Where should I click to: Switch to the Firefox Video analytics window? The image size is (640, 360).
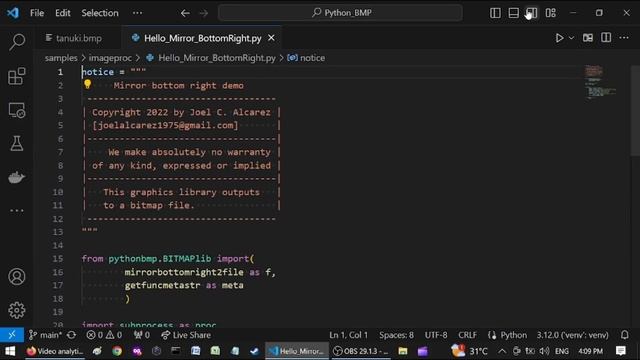(x=55, y=351)
